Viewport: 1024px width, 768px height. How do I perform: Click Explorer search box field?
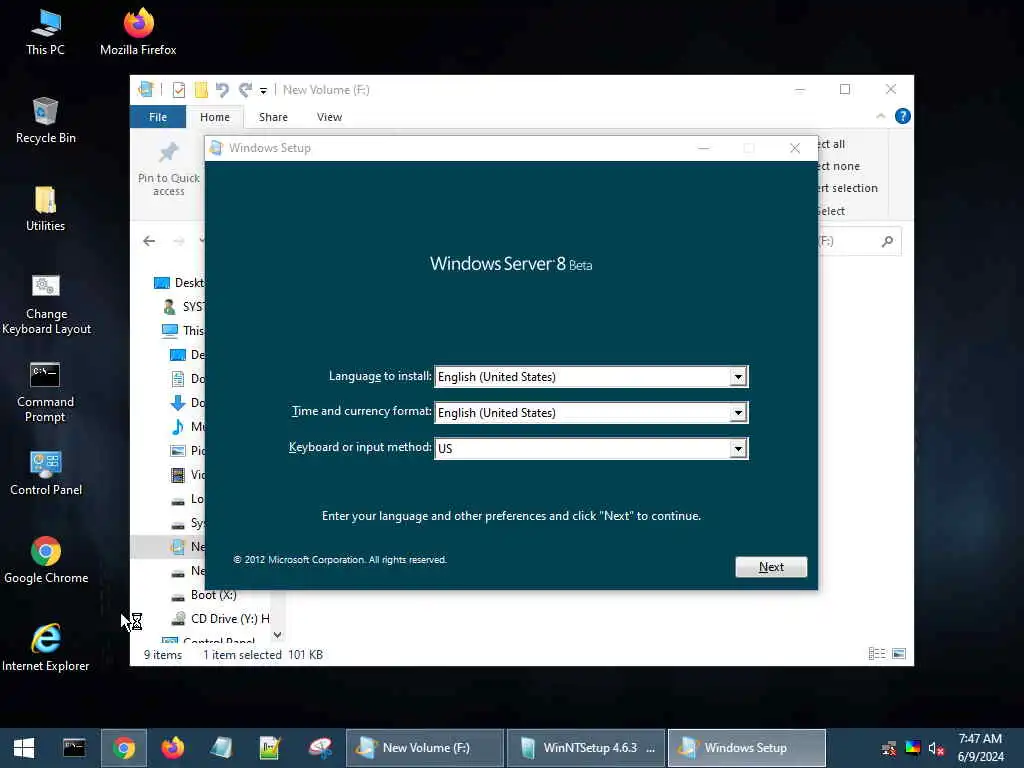(858, 242)
